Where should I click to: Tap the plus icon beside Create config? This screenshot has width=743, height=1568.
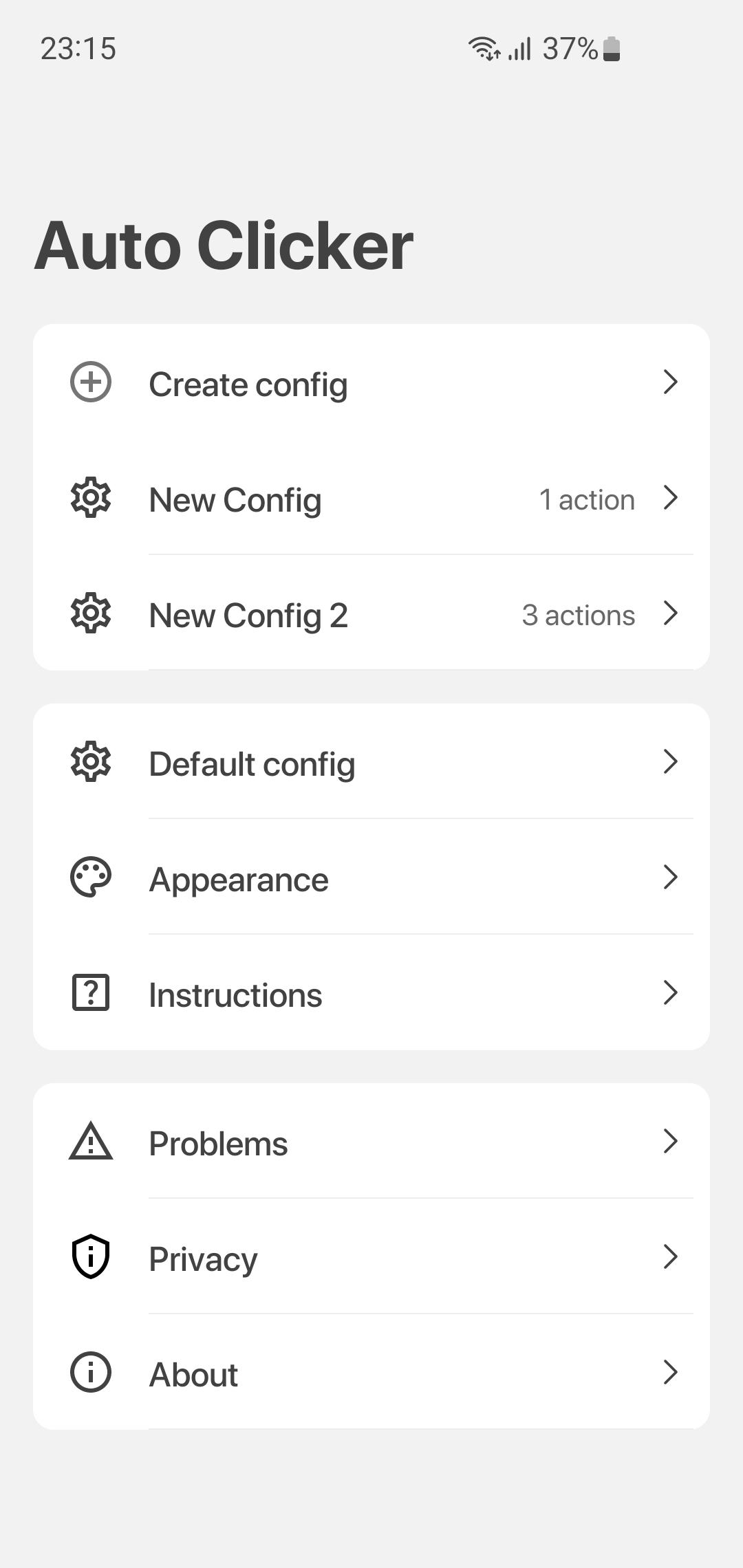91,382
